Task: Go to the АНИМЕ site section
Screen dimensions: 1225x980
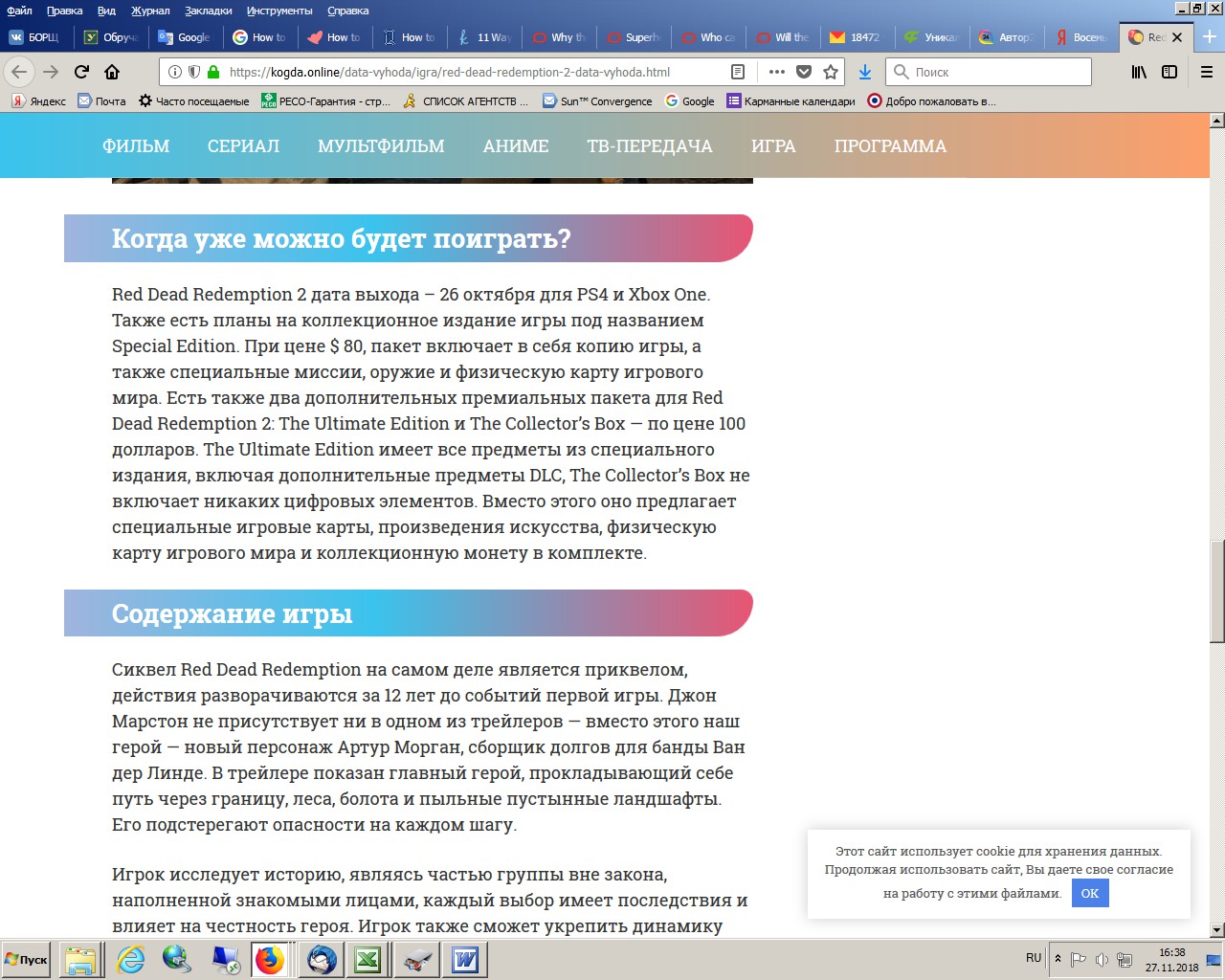Action: [x=516, y=145]
